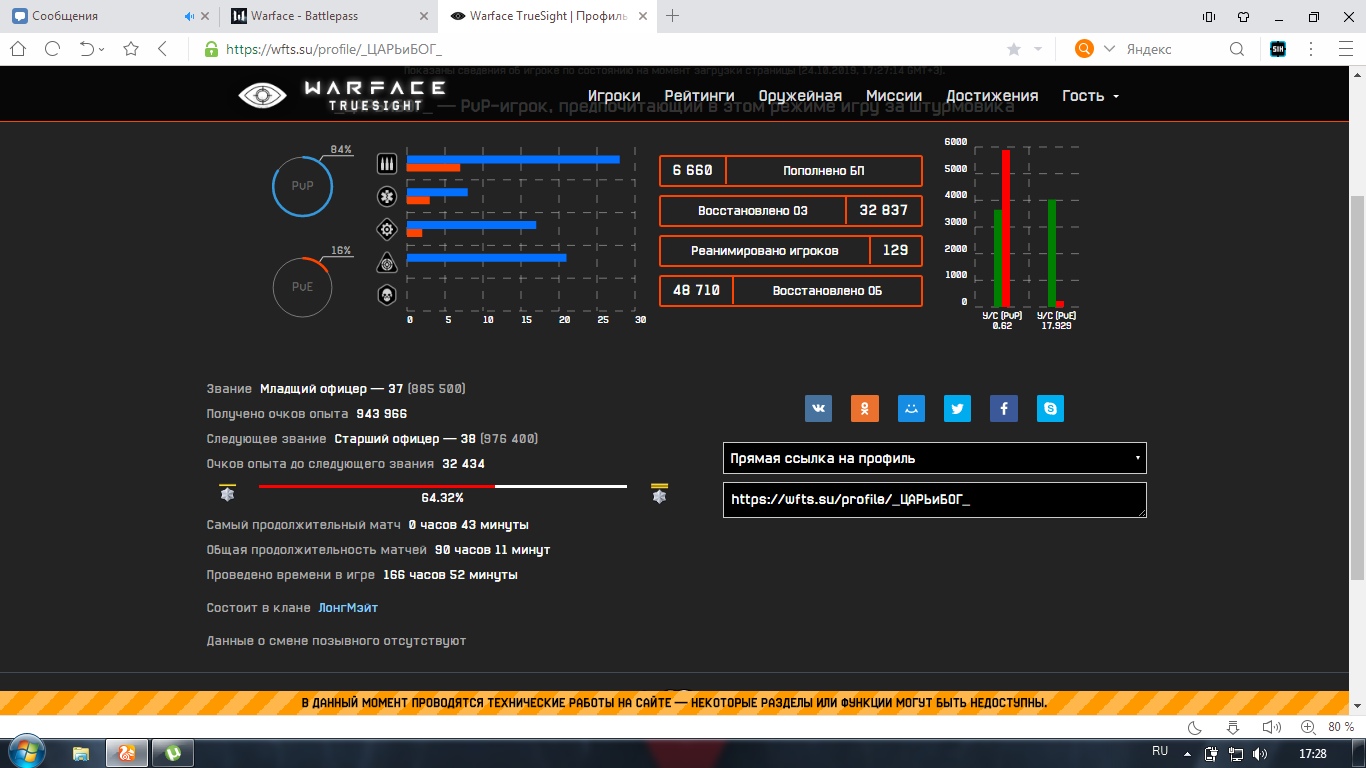Click the search magnifier icon
This screenshot has height=768, width=1366.
tap(1237, 49)
